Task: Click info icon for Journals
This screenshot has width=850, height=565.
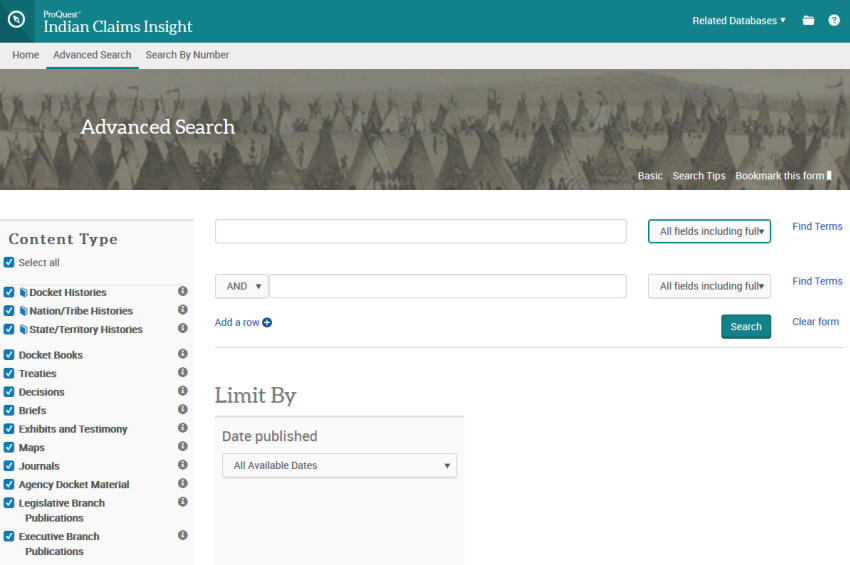Action: [183, 465]
